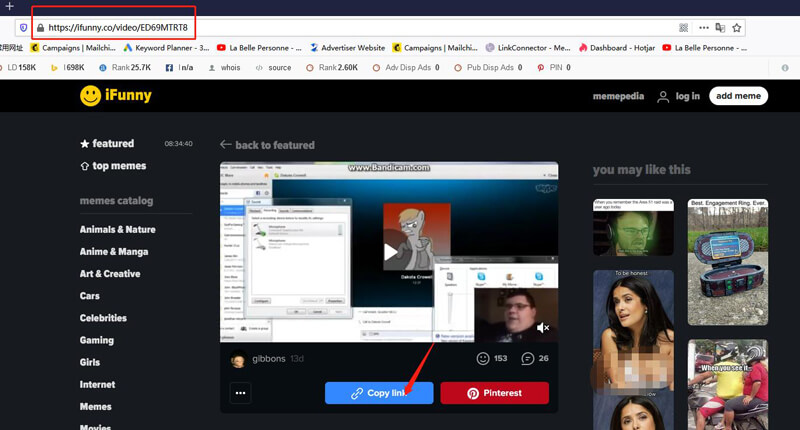
Task: Open Keyword Planner bookmark
Action: point(166,47)
